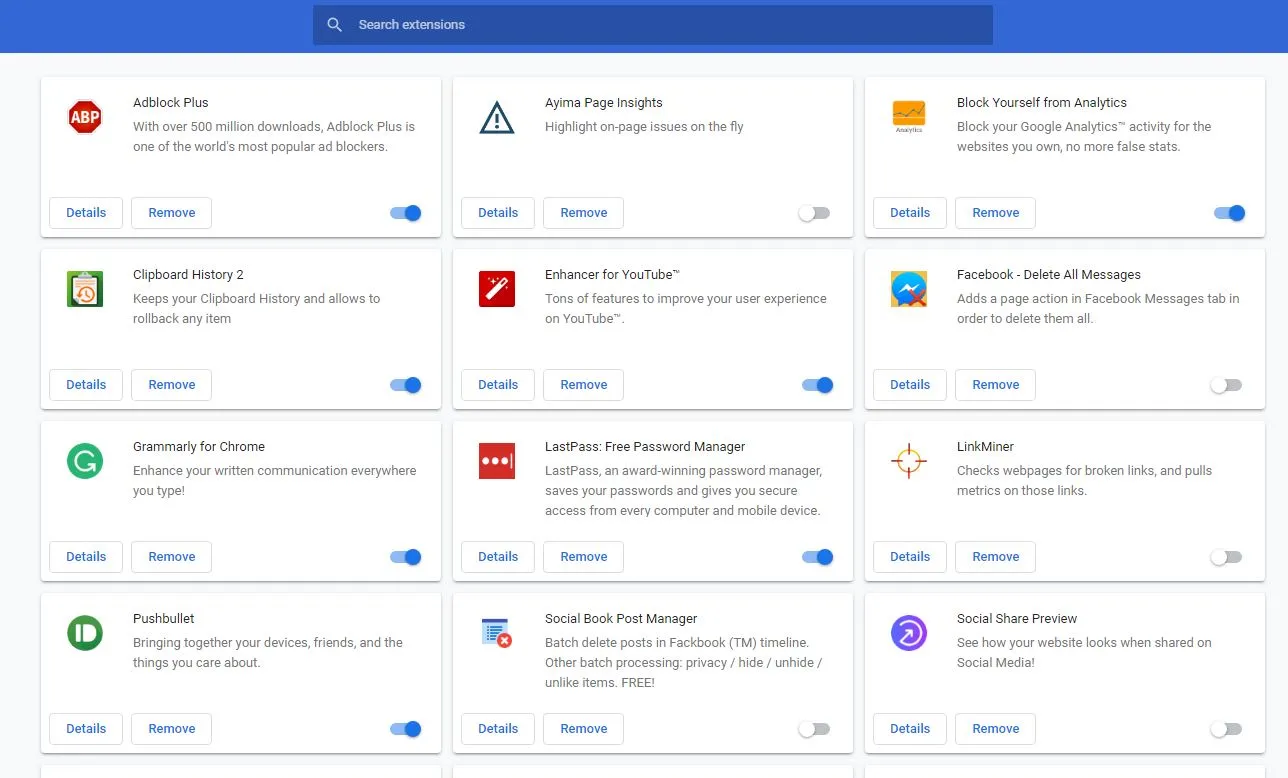Click the Grammarly for Chrome icon
This screenshot has height=778, width=1288.
coord(85,461)
